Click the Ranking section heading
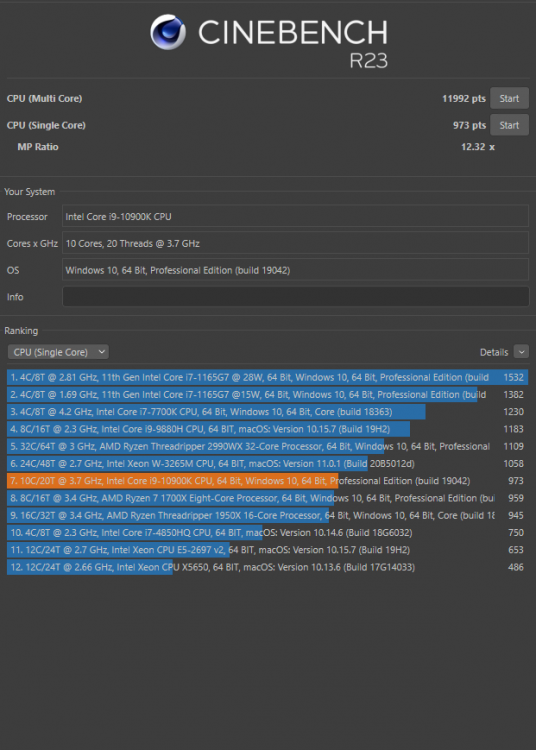 [21, 331]
